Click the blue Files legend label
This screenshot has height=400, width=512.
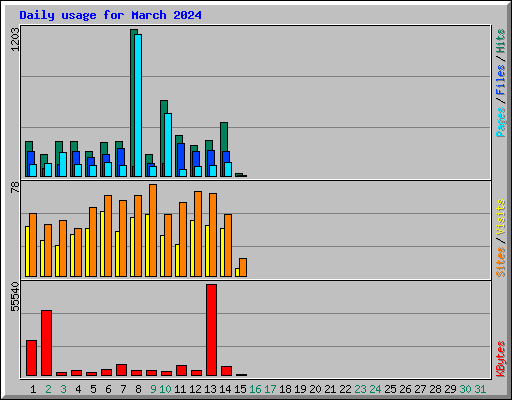click(500, 80)
